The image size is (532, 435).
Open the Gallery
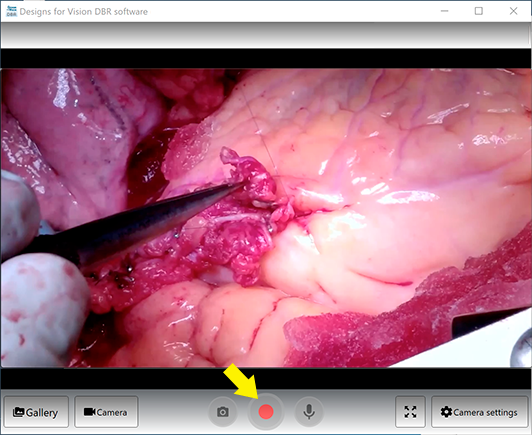click(36, 412)
